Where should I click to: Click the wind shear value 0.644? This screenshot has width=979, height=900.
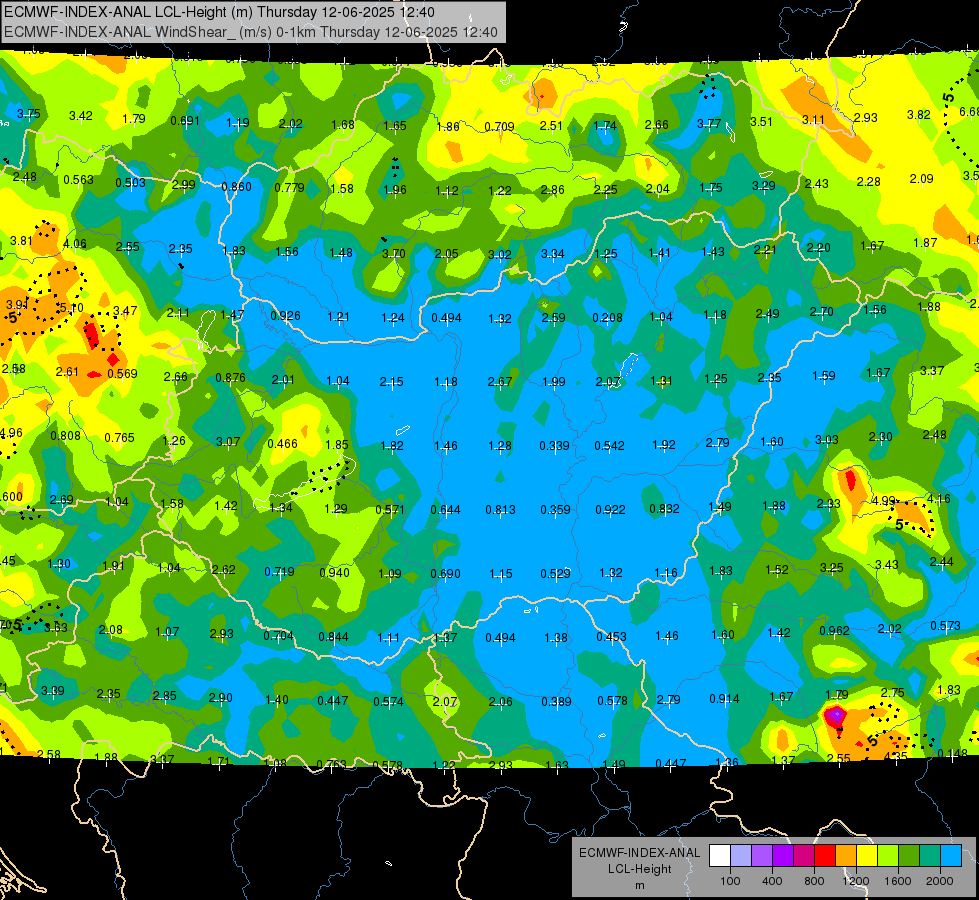coord(445,510)
